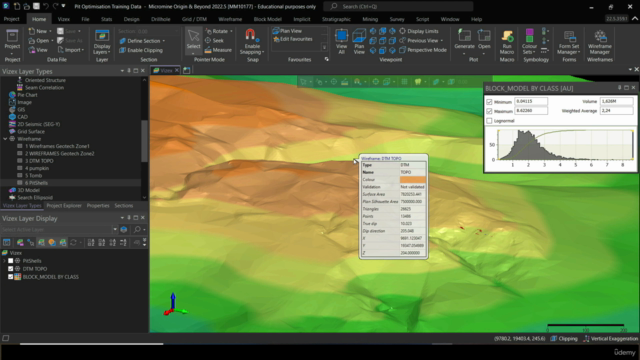Enable the Lognormal checkbox
Viewport: 640px width, 360px height.
(489, 121)
